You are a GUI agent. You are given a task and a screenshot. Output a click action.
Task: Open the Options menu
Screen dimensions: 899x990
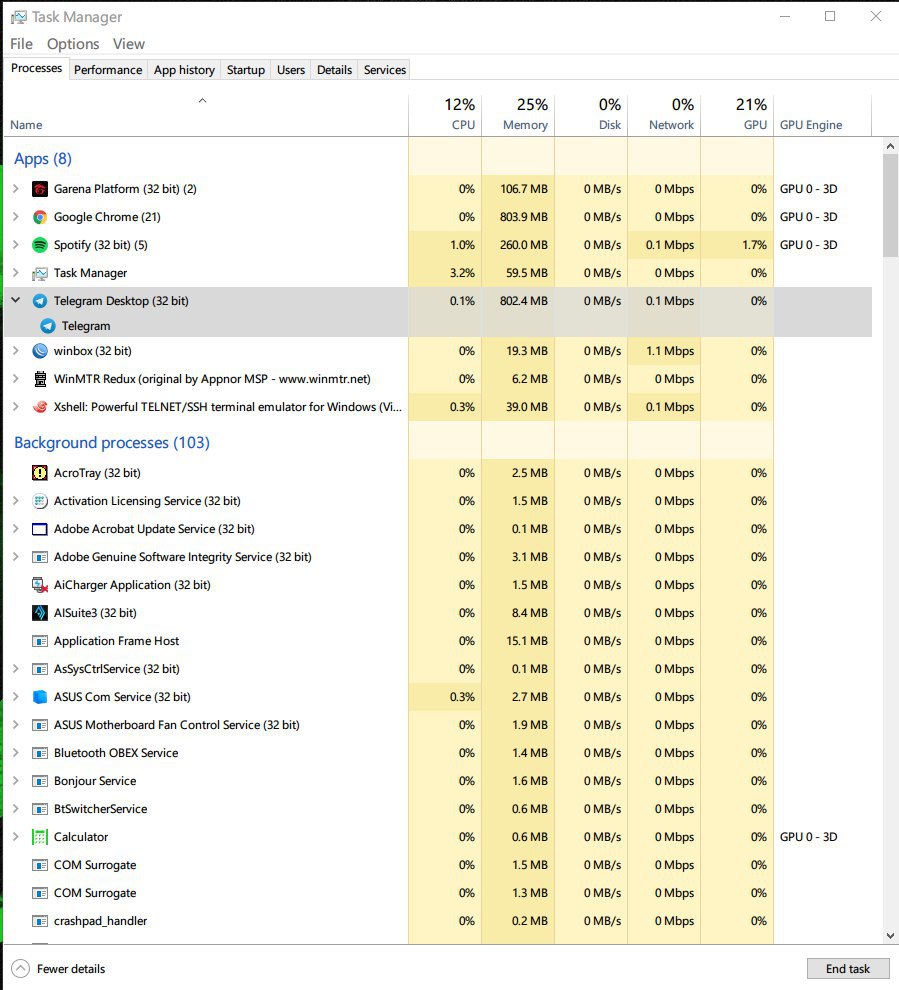point(73,44)
